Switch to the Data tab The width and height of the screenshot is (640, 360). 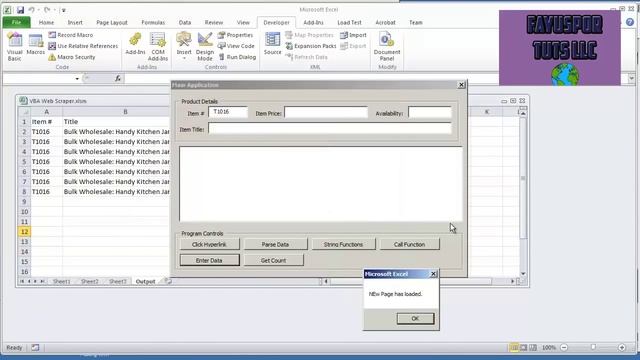pos(185,22)
